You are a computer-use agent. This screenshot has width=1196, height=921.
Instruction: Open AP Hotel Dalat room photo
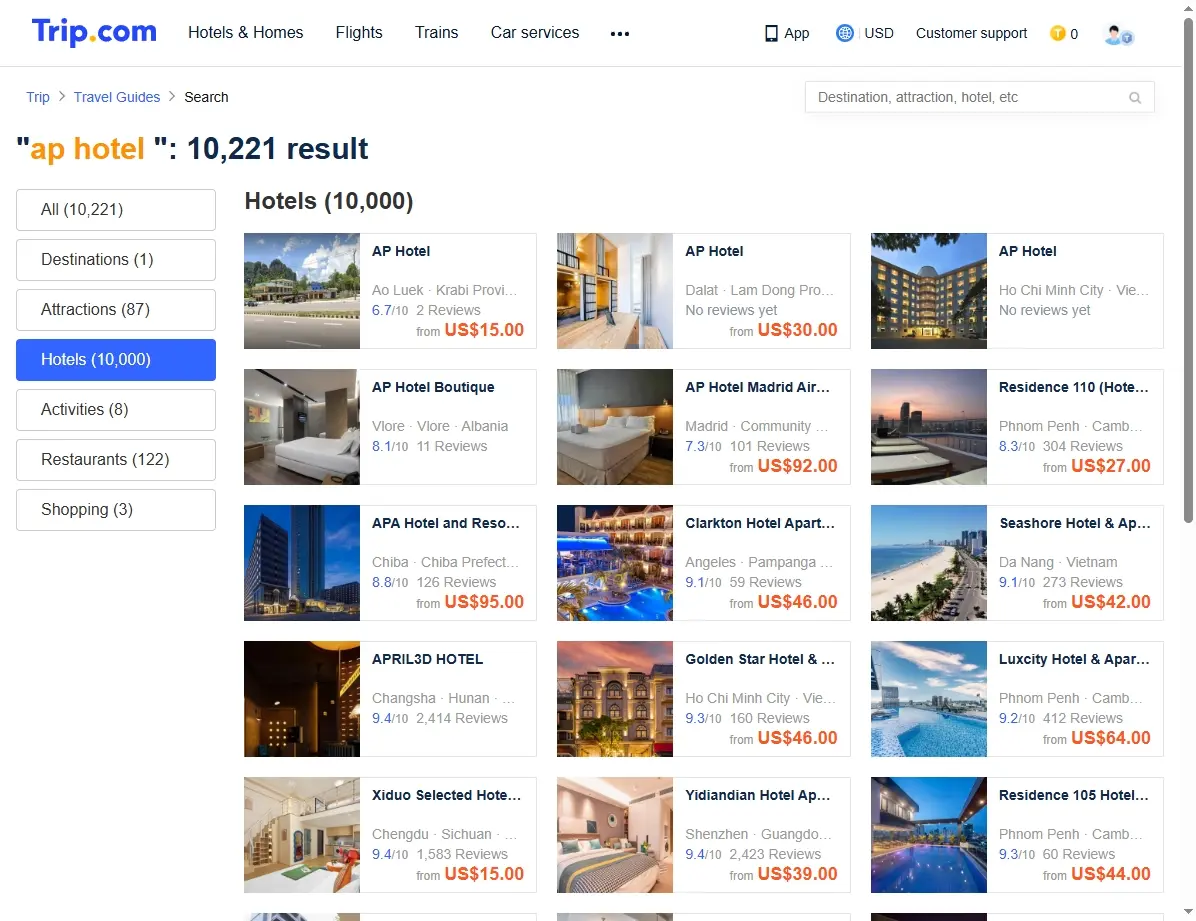(x=615, y=291)
